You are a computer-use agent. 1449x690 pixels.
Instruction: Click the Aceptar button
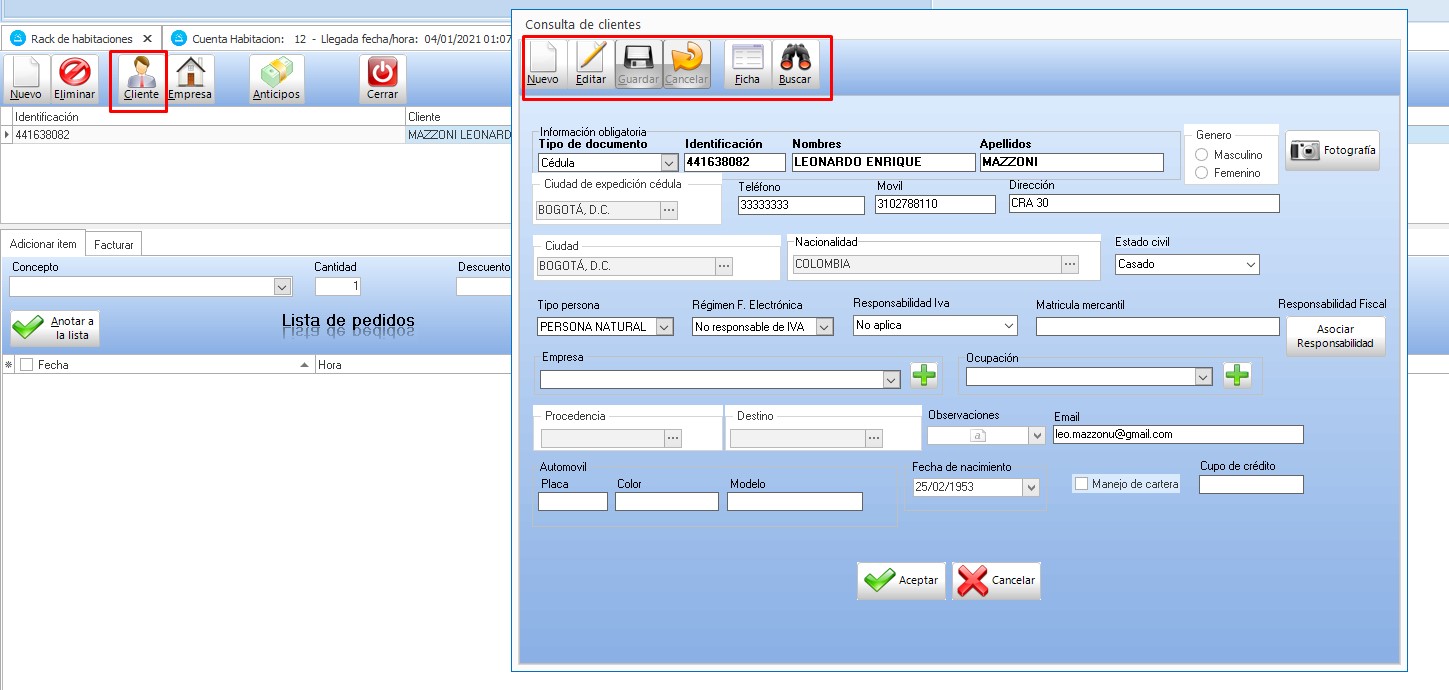(x=900, y=581)
